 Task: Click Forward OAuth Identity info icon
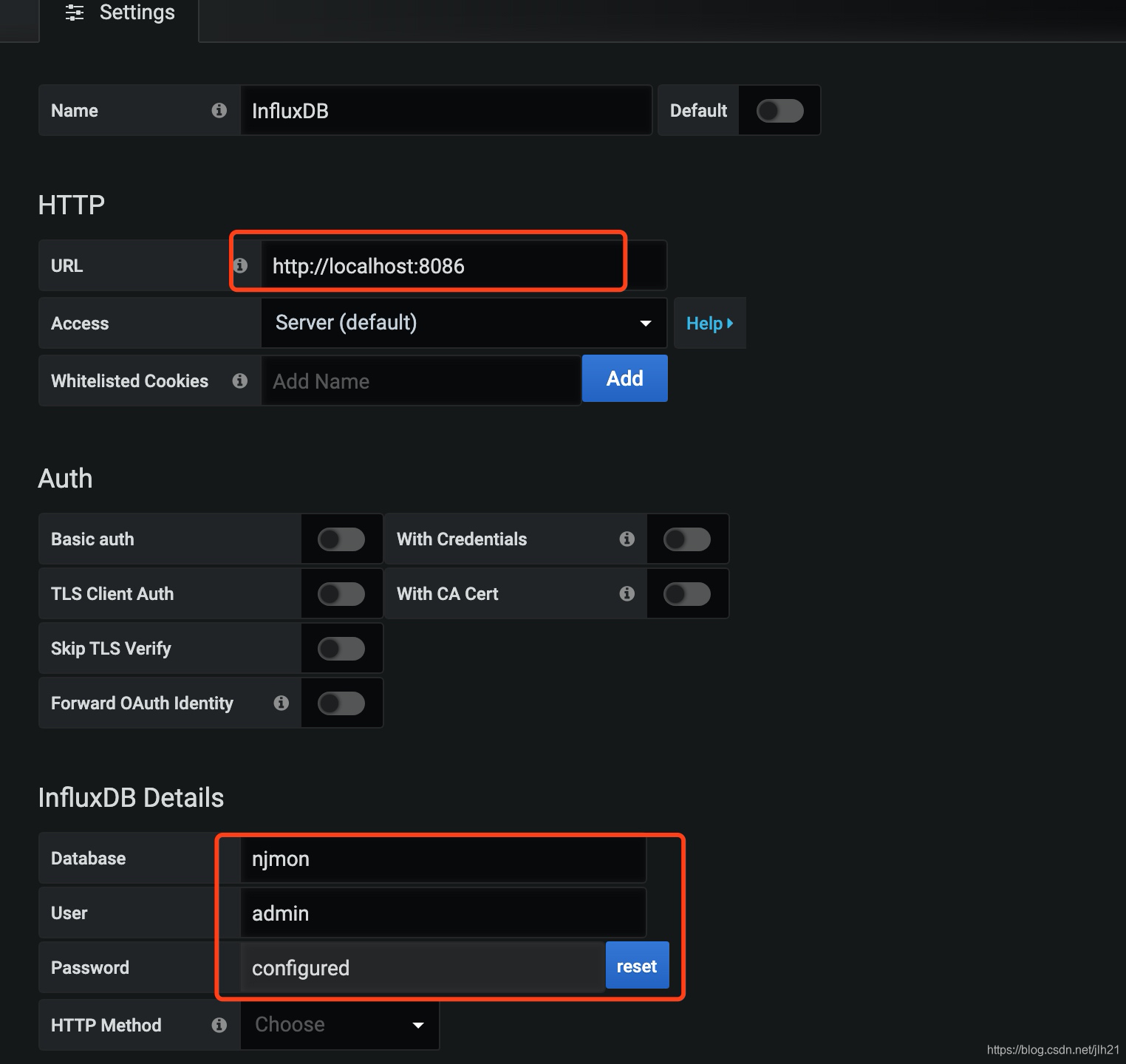pos(281,703)
